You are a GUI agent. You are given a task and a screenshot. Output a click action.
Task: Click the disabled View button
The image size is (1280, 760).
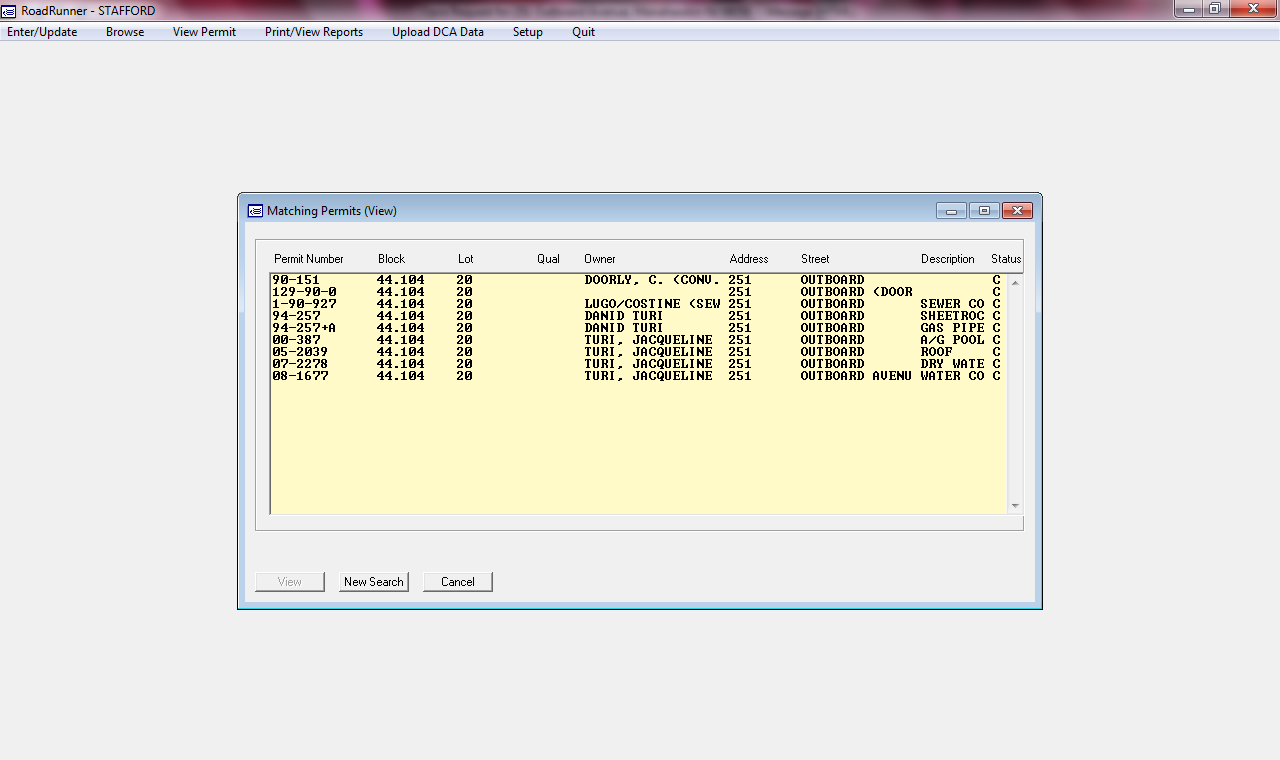click(290, 582)
